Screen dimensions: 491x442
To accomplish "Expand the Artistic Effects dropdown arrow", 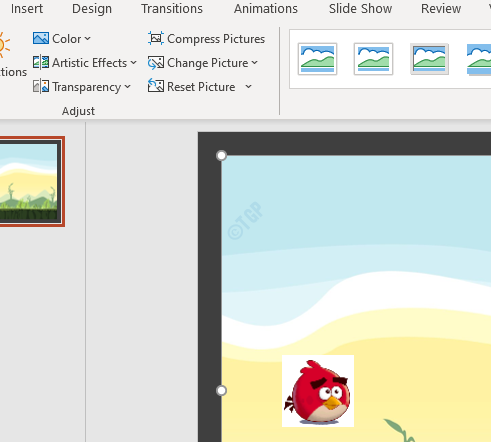I will (134, 63).
